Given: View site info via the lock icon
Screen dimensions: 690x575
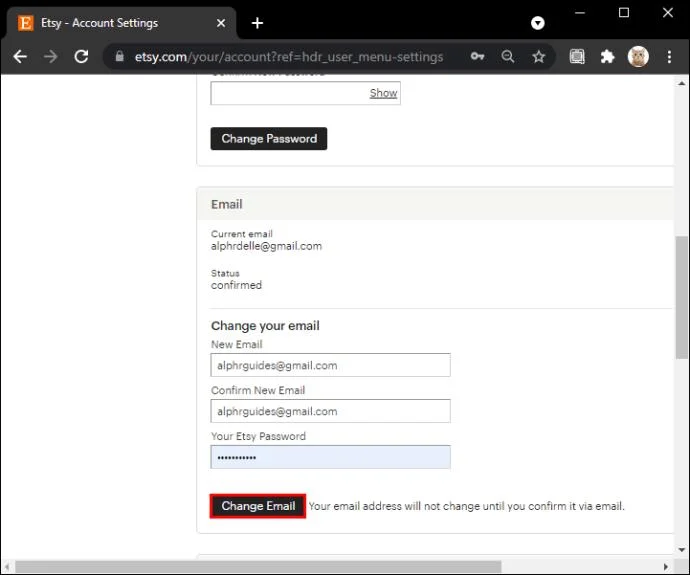Looking at the screenshot, I should [120, 56].
